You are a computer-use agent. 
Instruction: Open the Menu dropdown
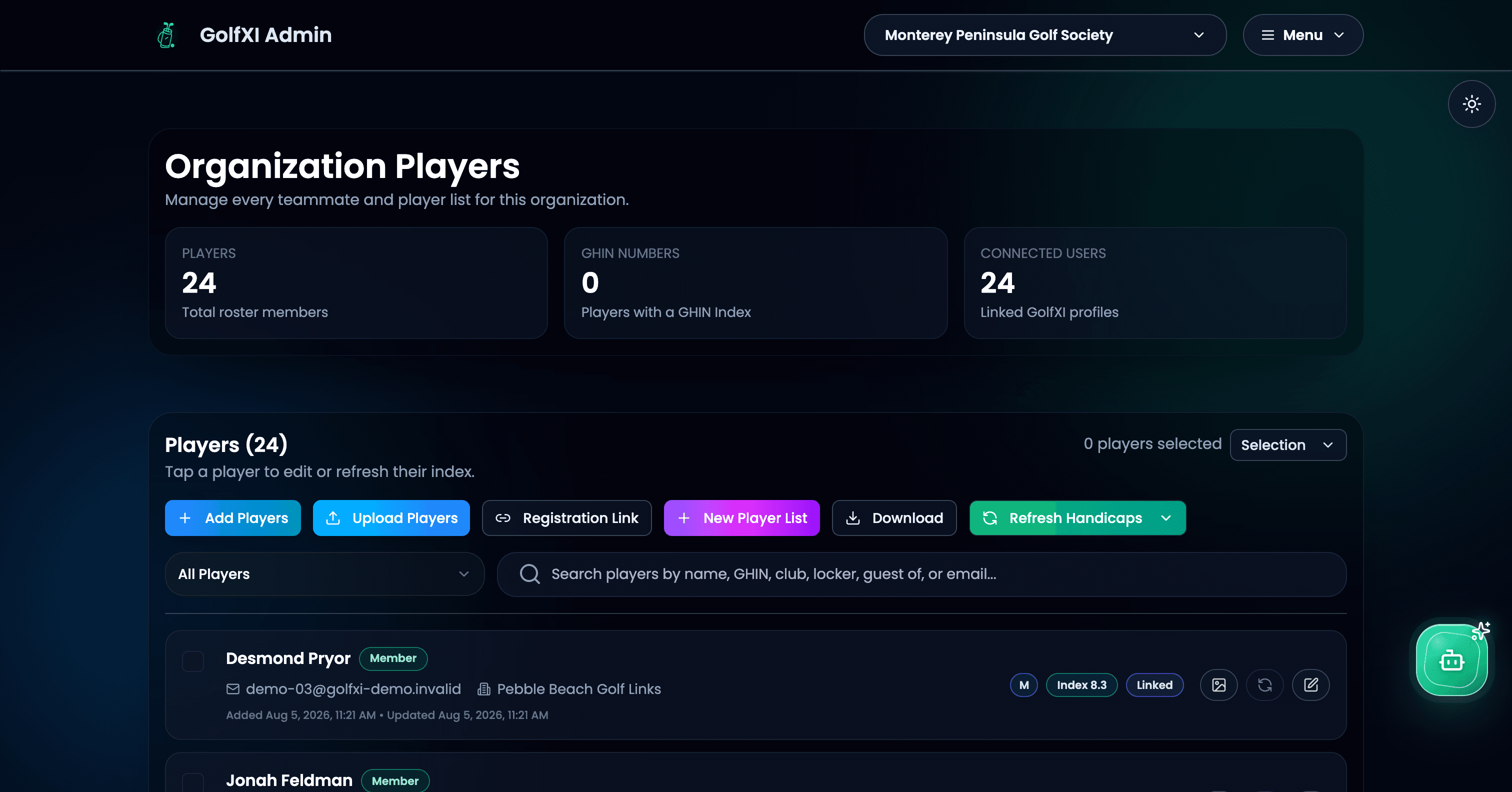[x=1303, y=35]
